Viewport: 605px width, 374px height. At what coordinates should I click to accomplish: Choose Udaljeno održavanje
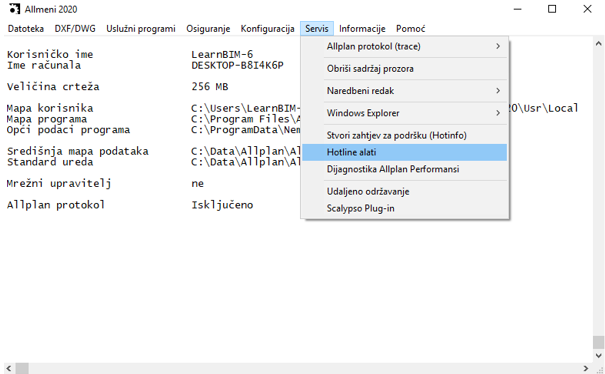[x=405, y=191]
